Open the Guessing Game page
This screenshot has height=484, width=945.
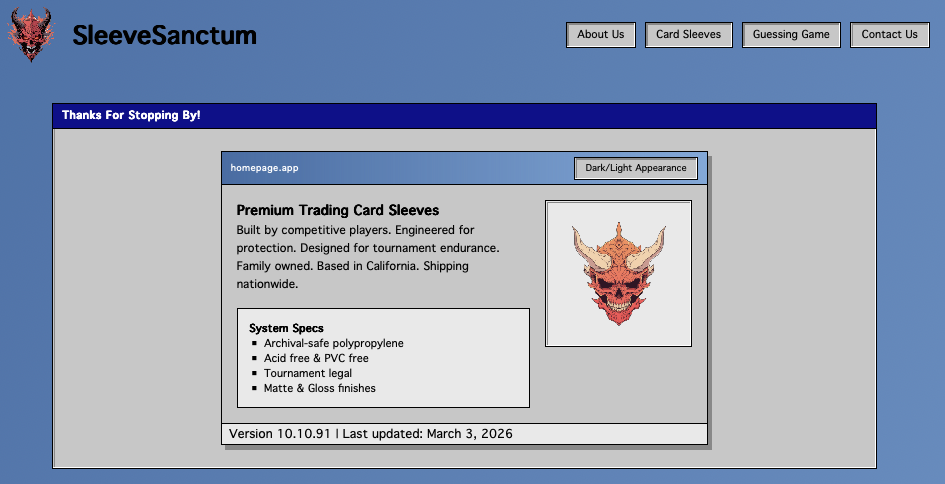click(791, 35)
